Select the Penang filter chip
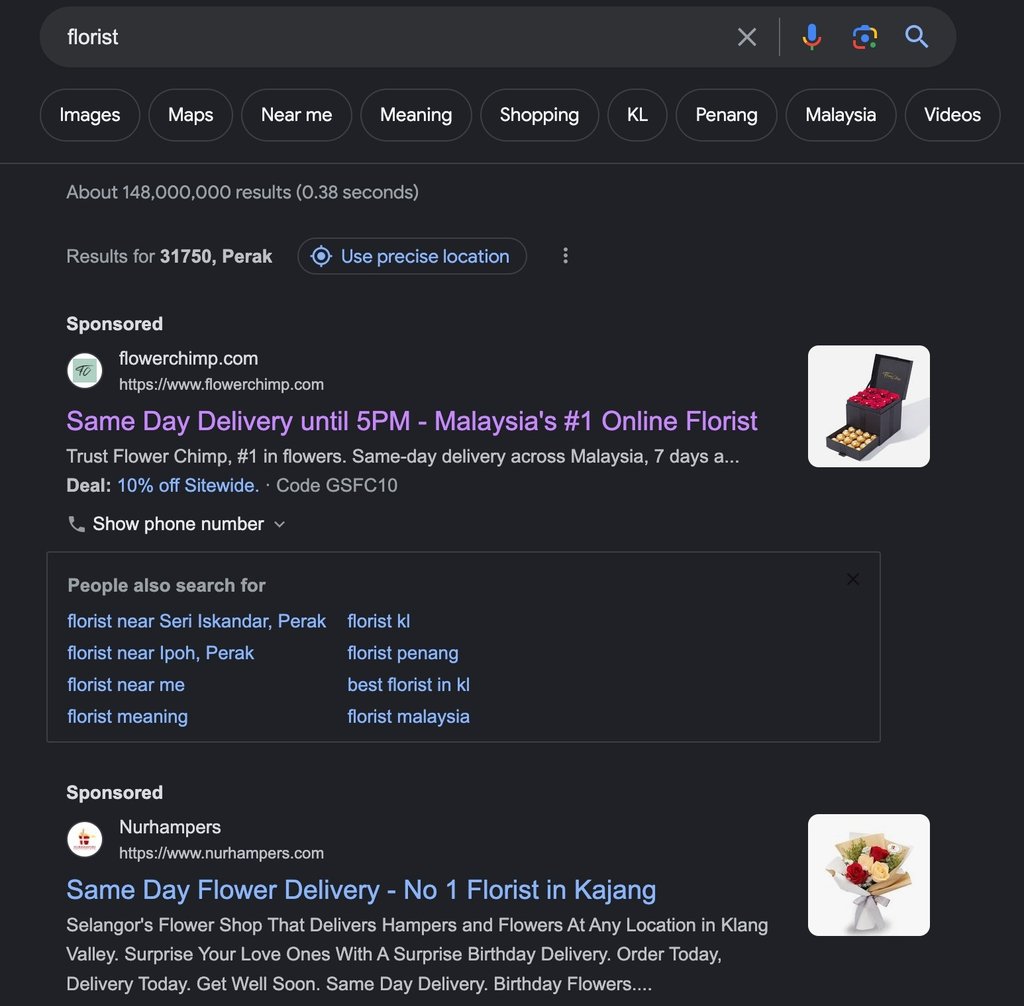 click(726, 114)
